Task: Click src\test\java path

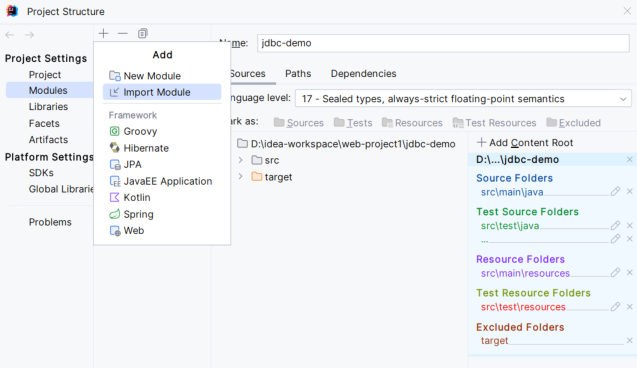Action: (510, 226)
